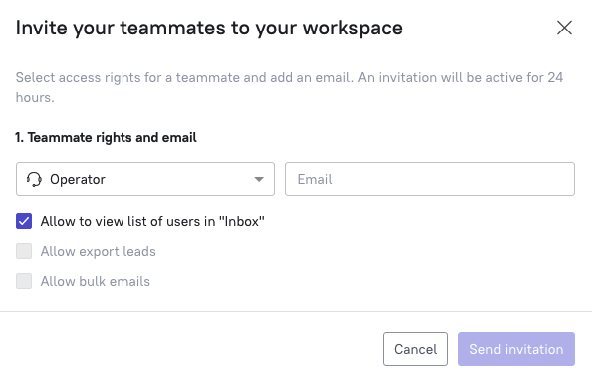This screenshot has width=592, height=385.
Task: Expand role list via dropdown arrow
Action: (259, 179)
